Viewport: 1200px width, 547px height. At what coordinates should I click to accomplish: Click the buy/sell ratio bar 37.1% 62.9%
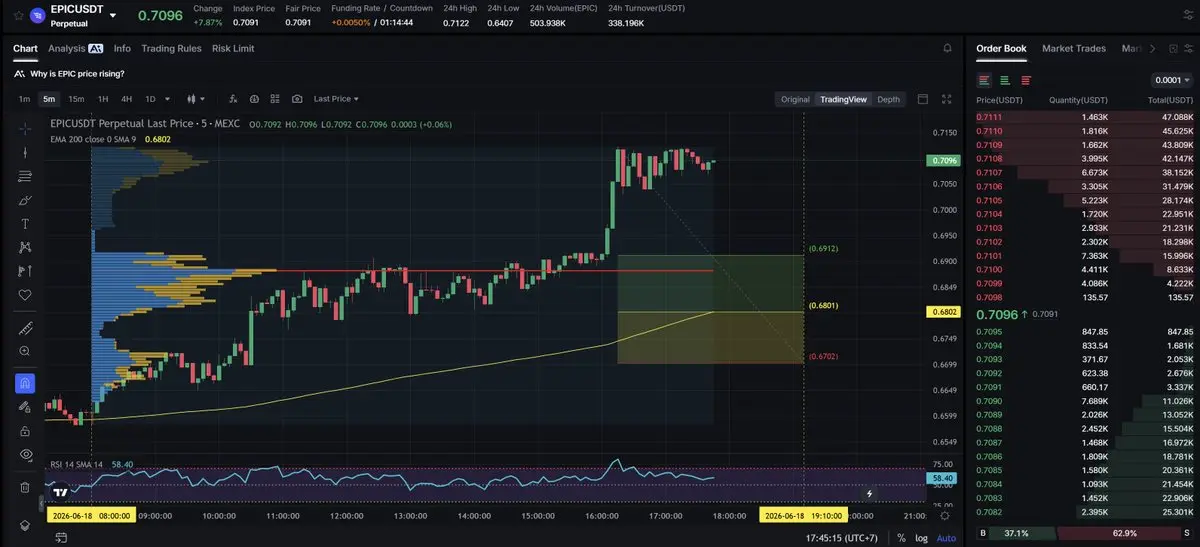point(1085,533)
